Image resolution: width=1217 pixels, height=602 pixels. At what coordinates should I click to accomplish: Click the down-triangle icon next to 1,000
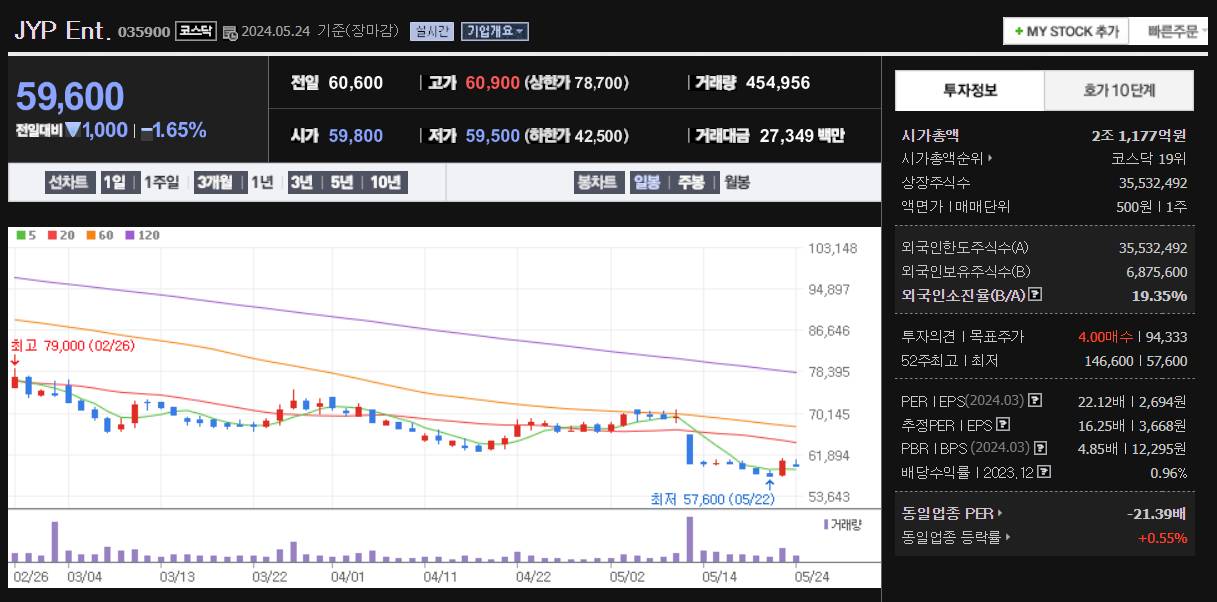click(72, 130)
